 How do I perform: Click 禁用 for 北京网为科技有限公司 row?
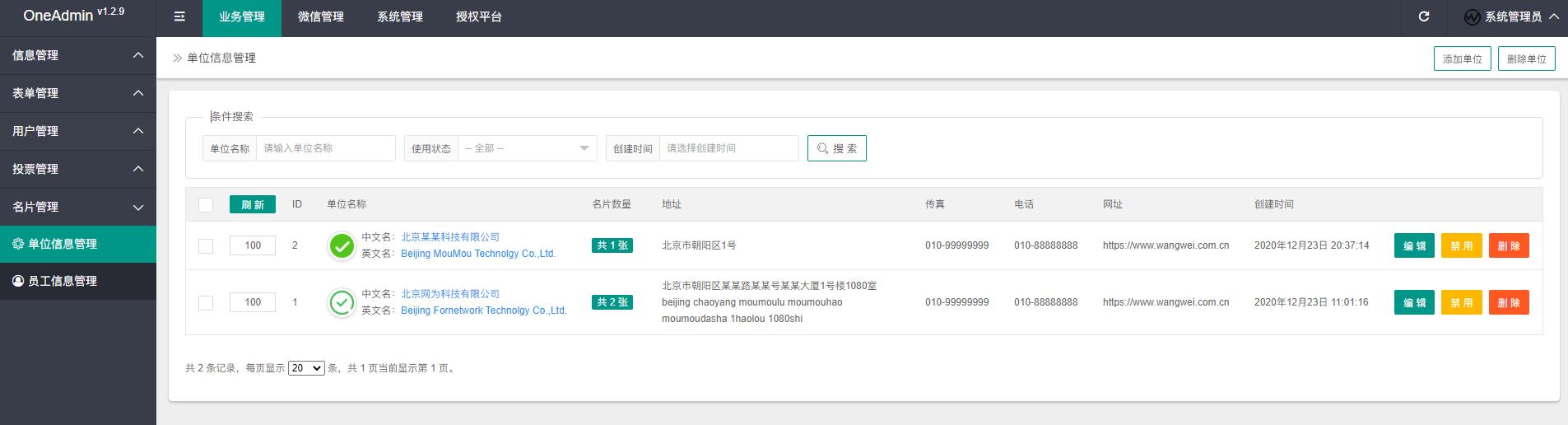pyautogui.click(x=1462, y=302)
